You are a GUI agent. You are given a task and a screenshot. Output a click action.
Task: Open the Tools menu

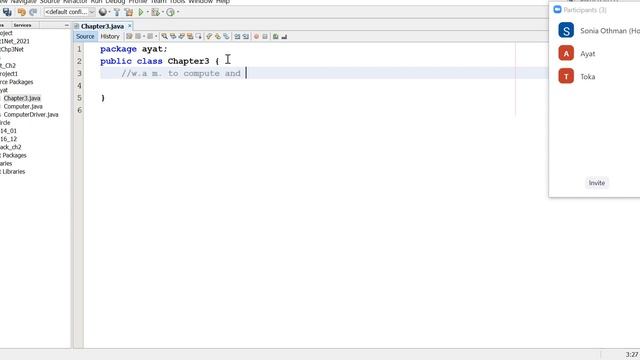pos(177,2)
